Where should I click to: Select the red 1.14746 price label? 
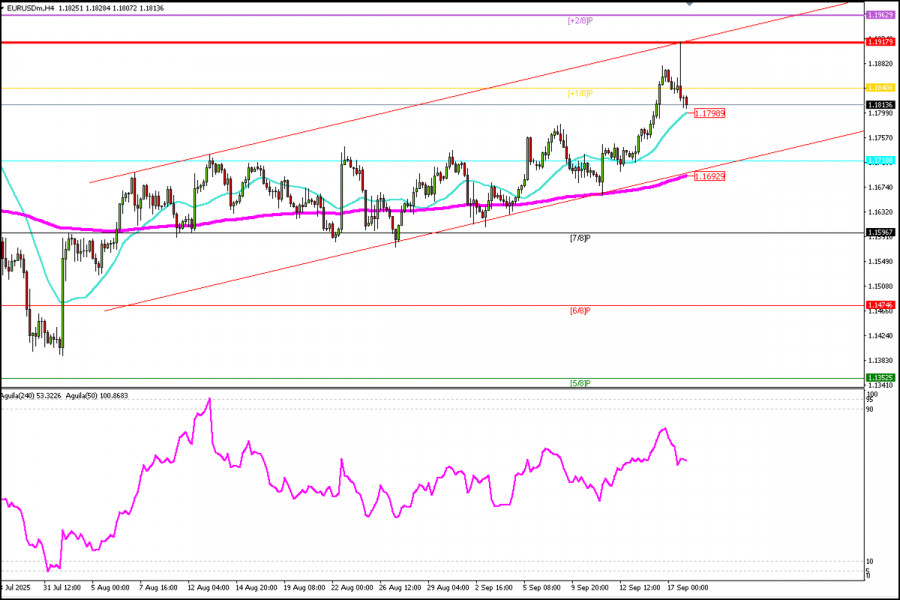(880, 305)
